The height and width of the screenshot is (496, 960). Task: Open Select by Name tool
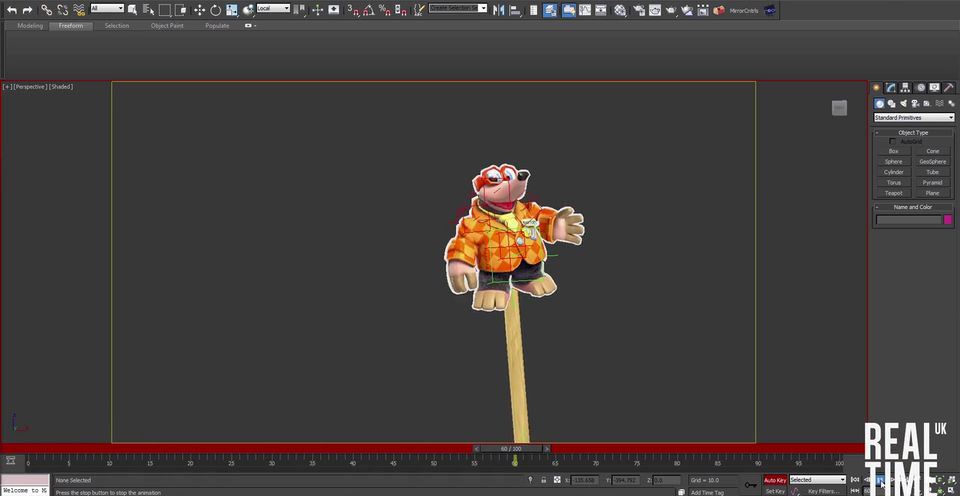[148, 10]
